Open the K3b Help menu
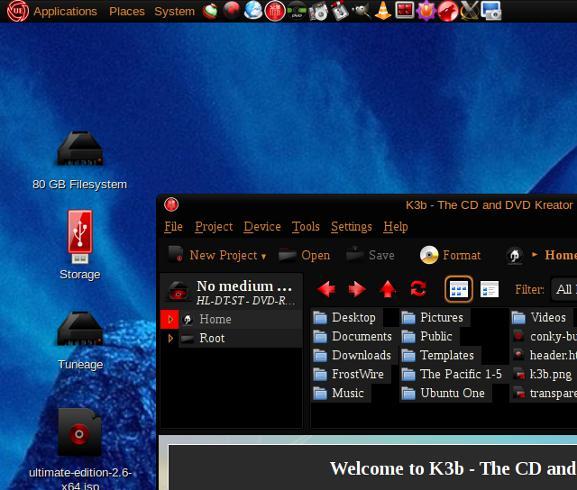Image resolution: width=577 pixels, height=490 pixels. click(x=396, y=227)
